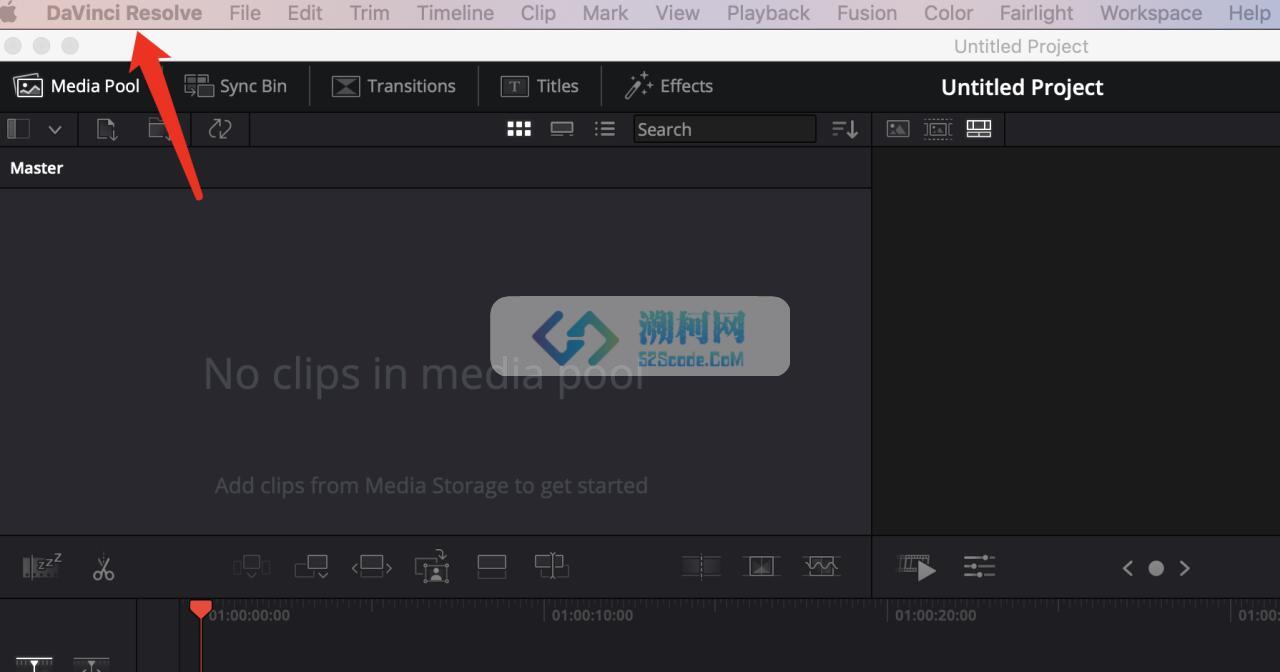Switch media pool to list view
This screenshot has width=1280, height=672.
pos(604,129)
